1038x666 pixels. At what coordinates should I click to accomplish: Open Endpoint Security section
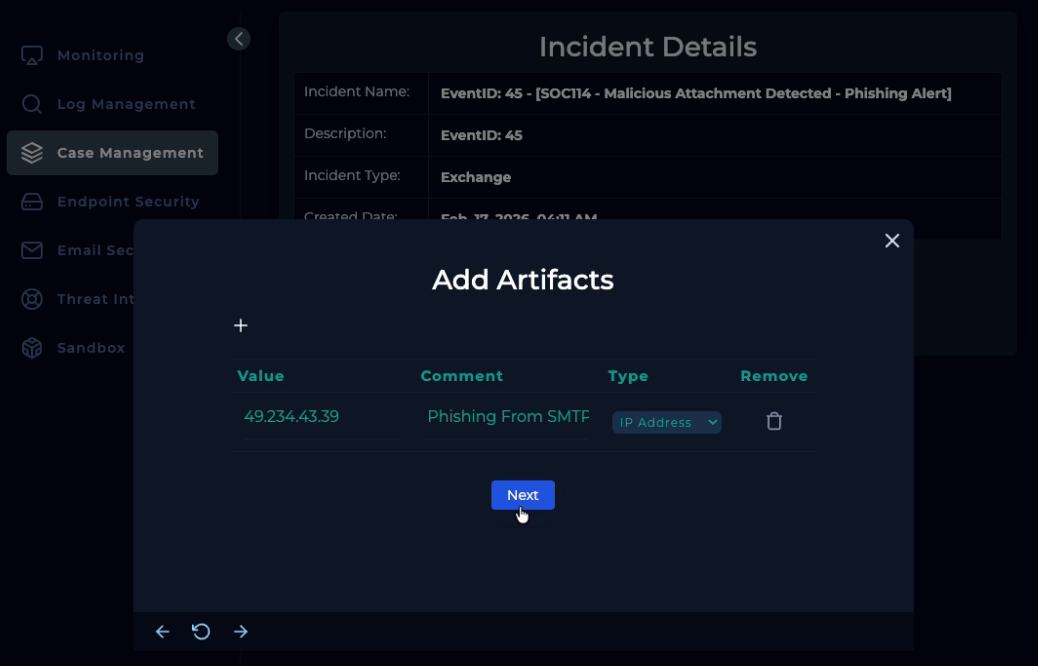tap(127, 202)
